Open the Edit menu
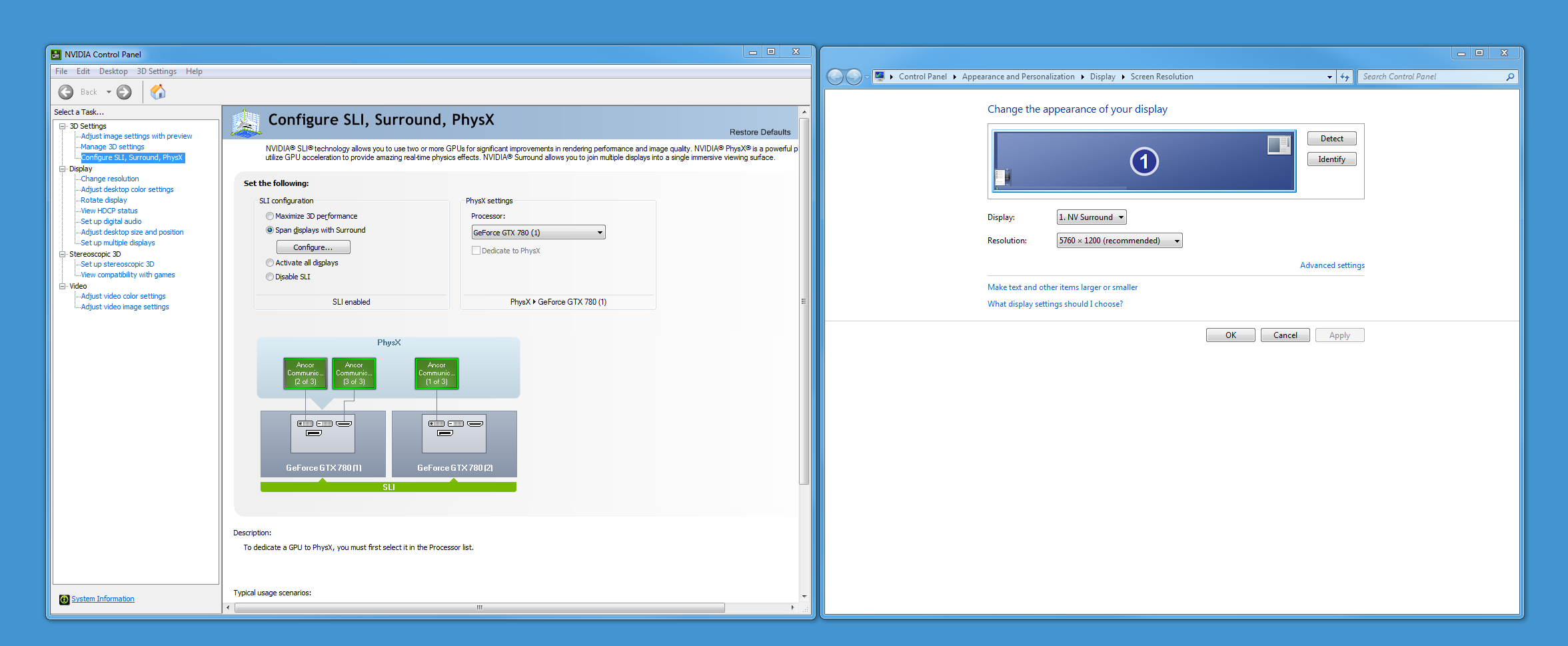This screenshot has width=1568, height=646. point(83,71)
